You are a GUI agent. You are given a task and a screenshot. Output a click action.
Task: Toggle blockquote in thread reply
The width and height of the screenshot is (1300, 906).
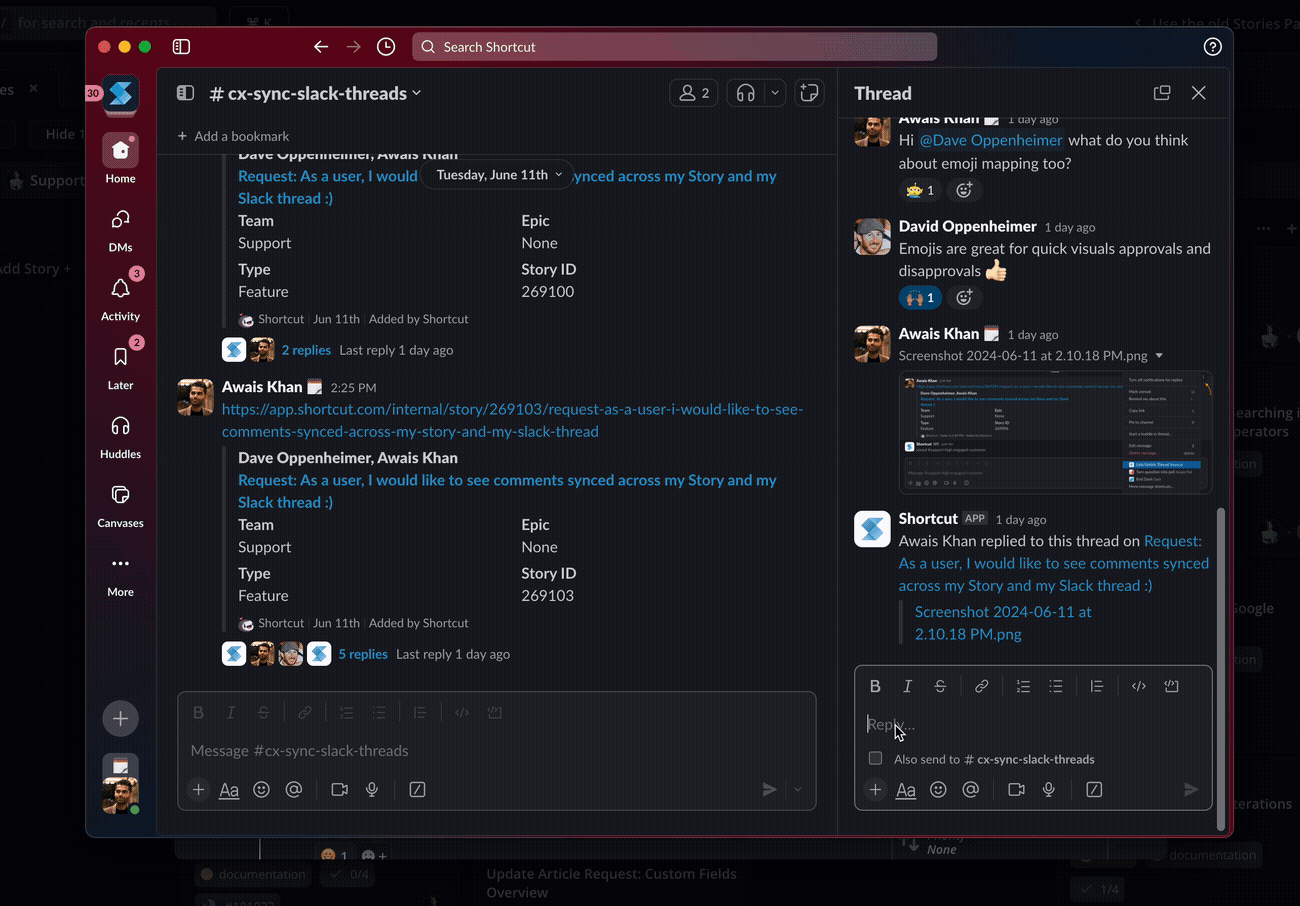1097,685
